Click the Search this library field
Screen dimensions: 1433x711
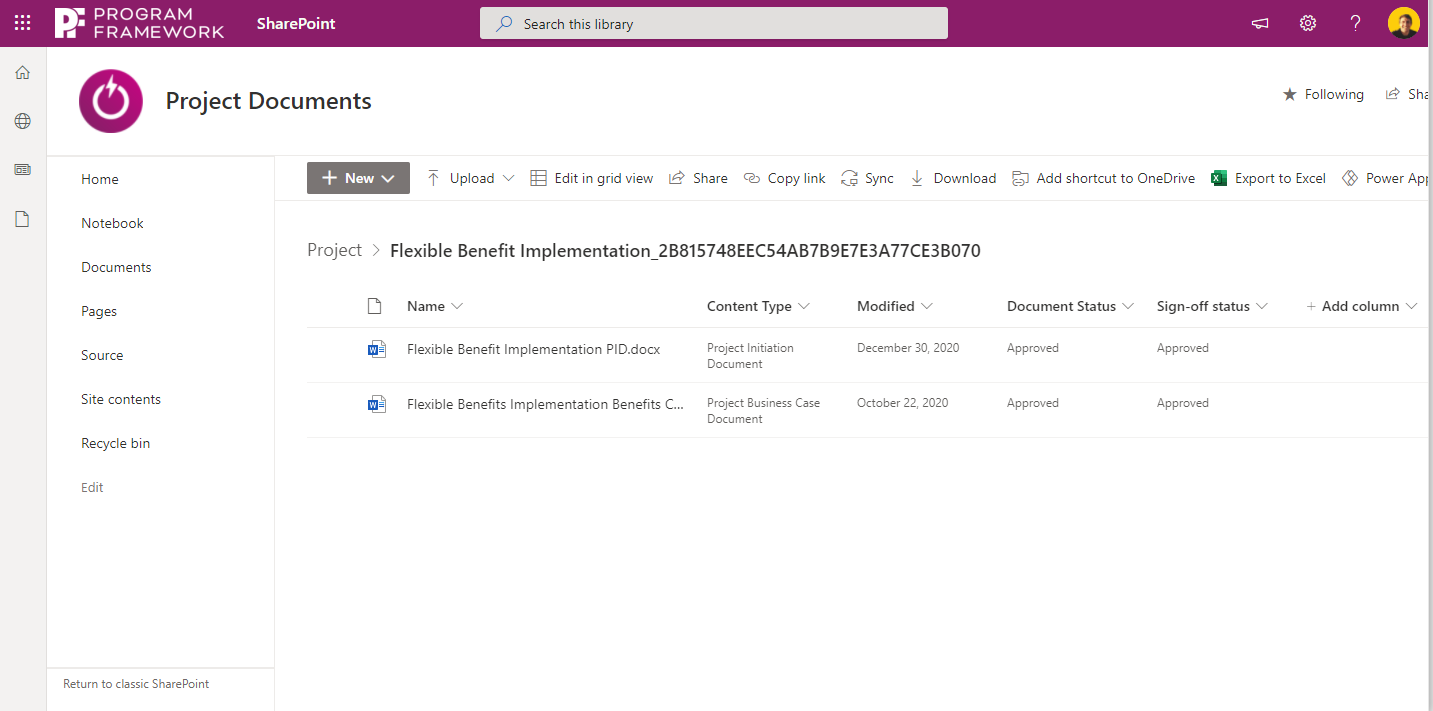714,23
